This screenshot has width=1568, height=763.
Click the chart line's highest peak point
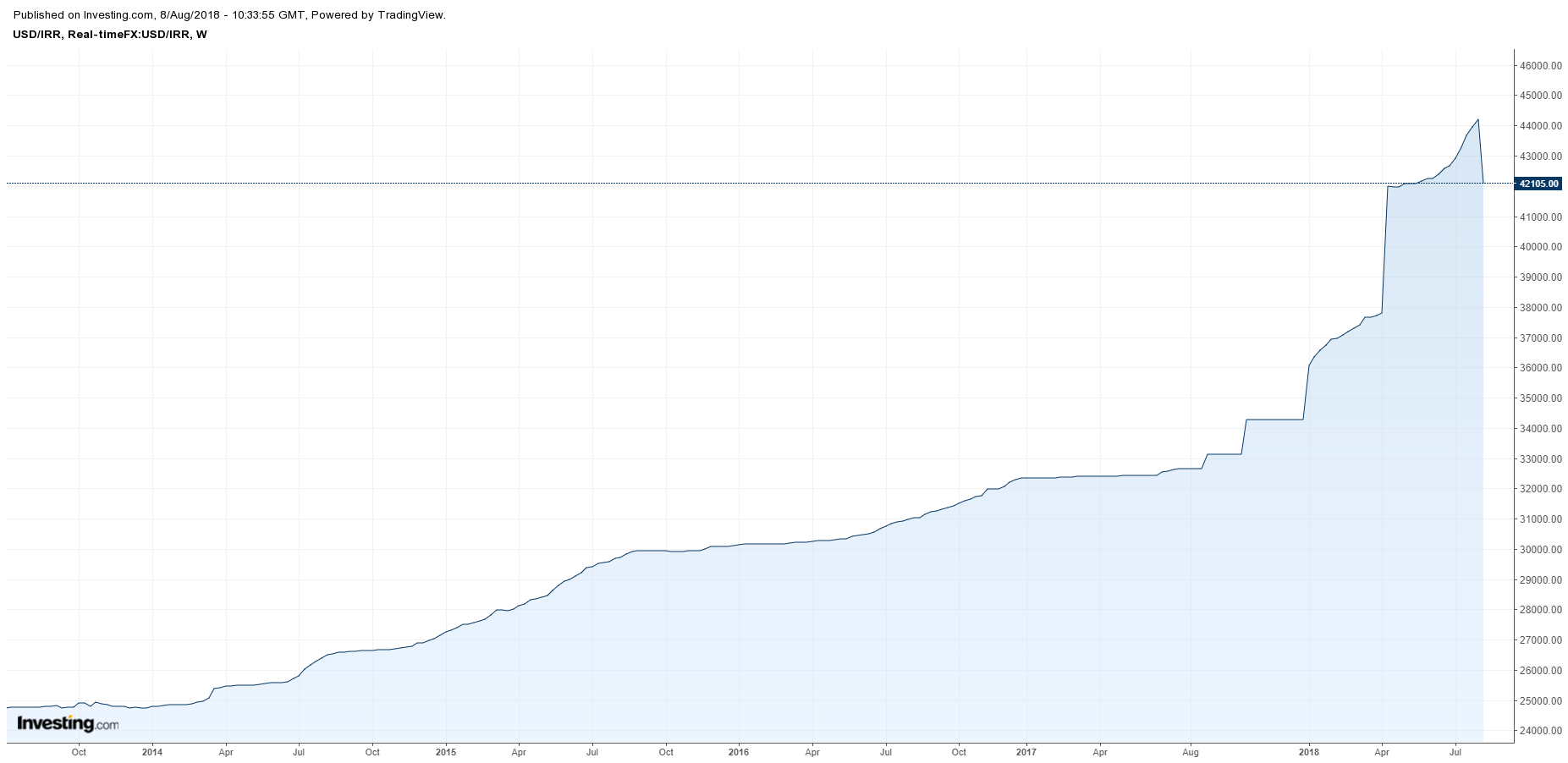point(1477,120)
